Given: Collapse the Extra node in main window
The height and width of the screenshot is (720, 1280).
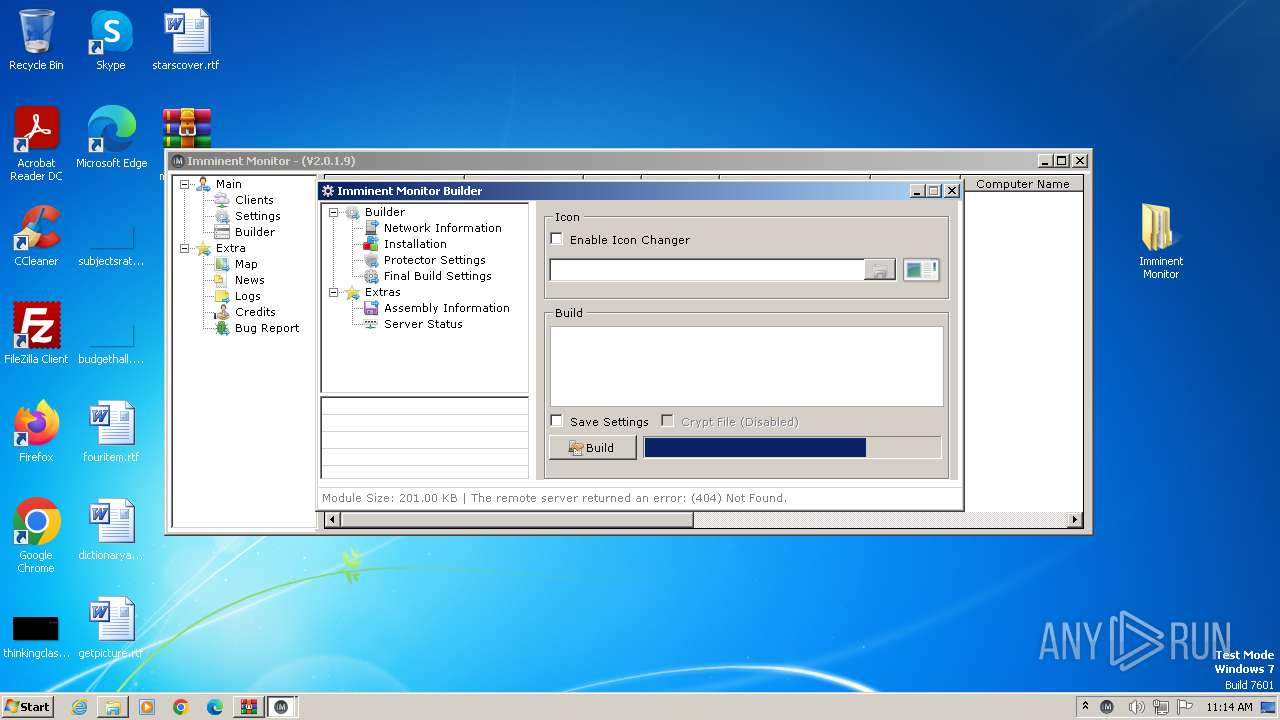Looking at the screenshot, I should (185, 248).
